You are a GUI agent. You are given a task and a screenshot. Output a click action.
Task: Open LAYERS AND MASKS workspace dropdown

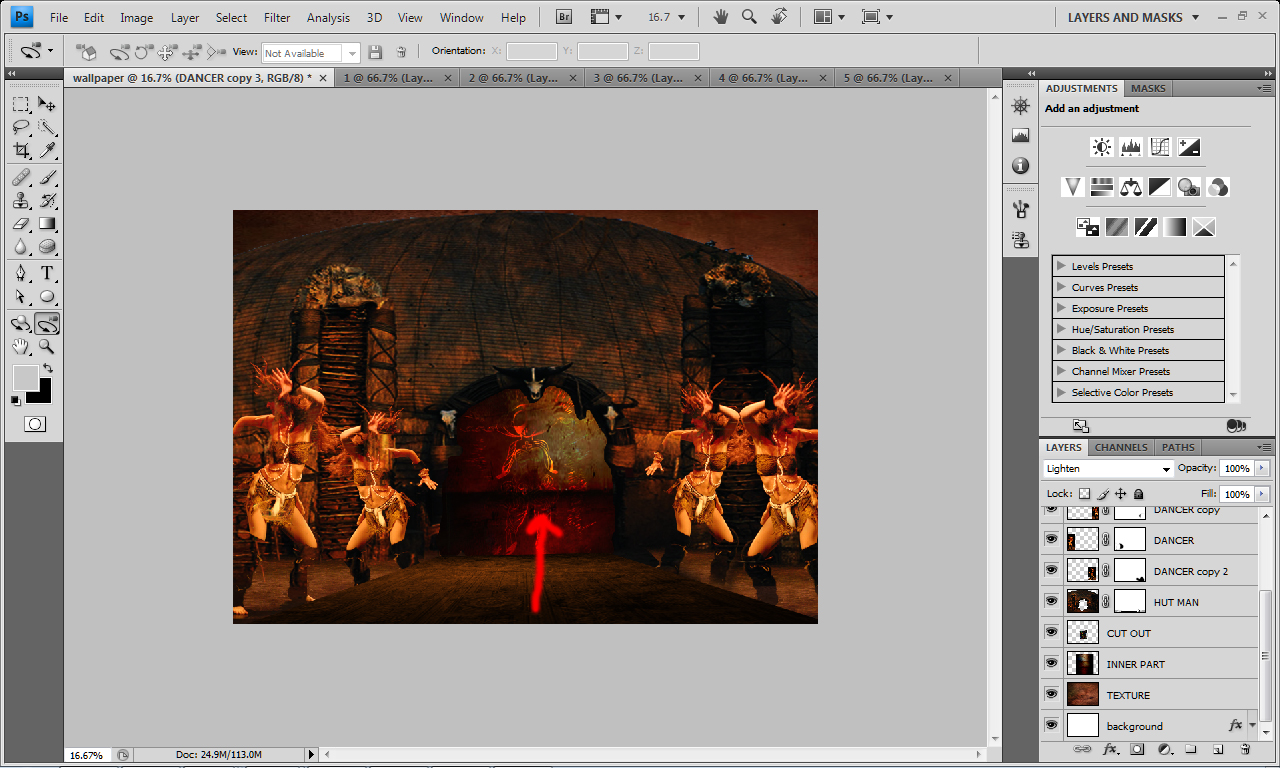click(1134, 17)
